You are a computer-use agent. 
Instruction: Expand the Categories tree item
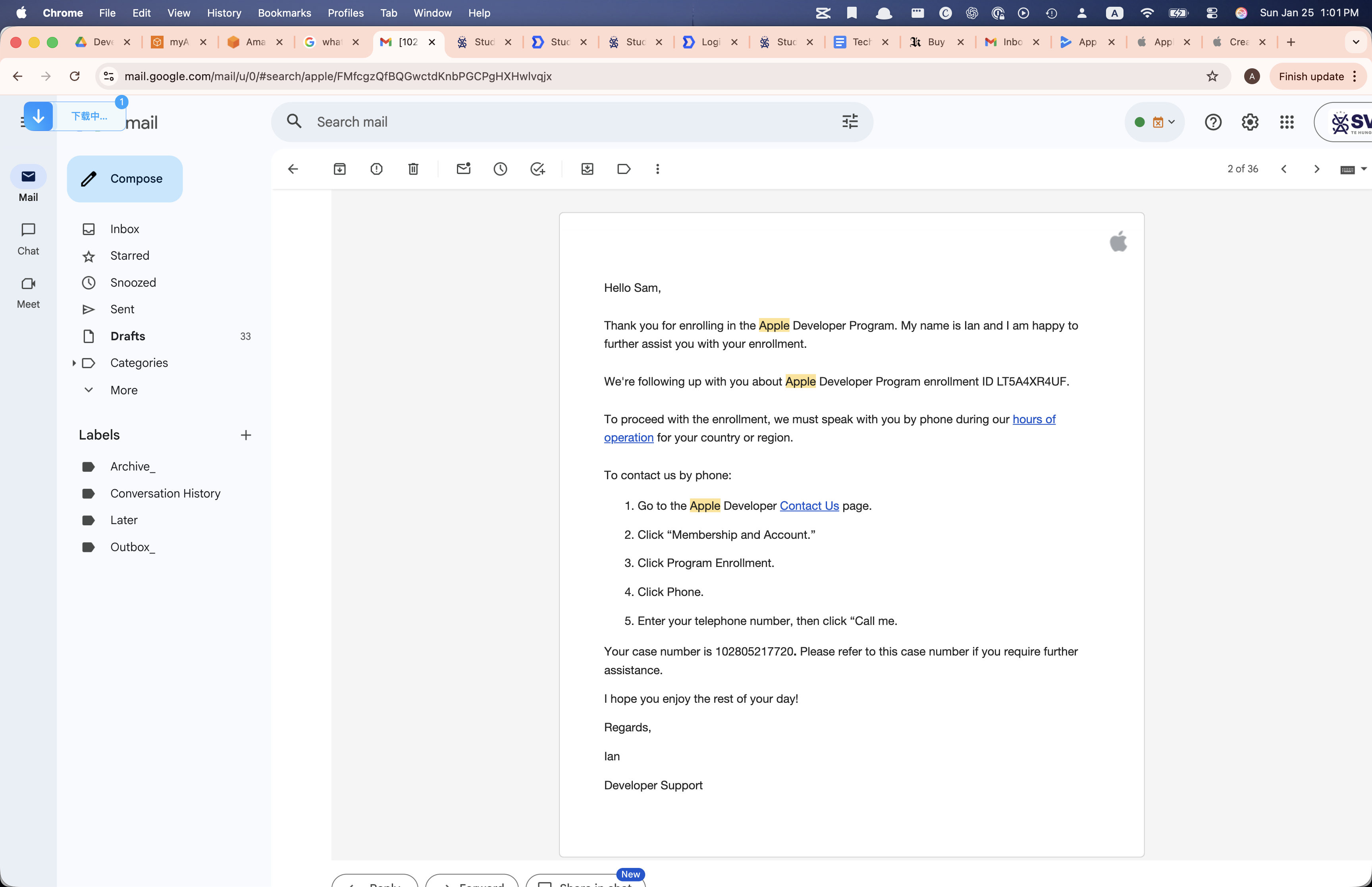(74, 363)
